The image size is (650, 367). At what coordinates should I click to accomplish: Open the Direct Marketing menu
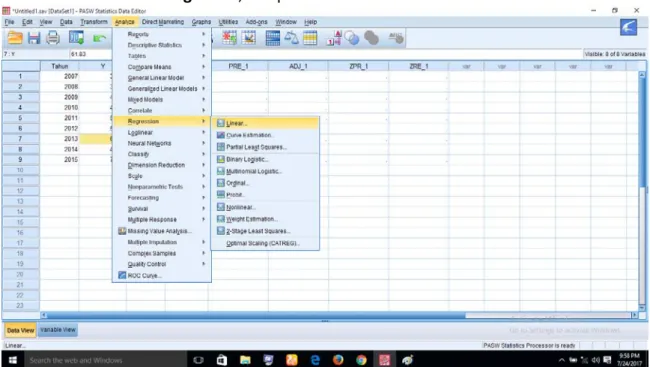(x=162, y=22)
